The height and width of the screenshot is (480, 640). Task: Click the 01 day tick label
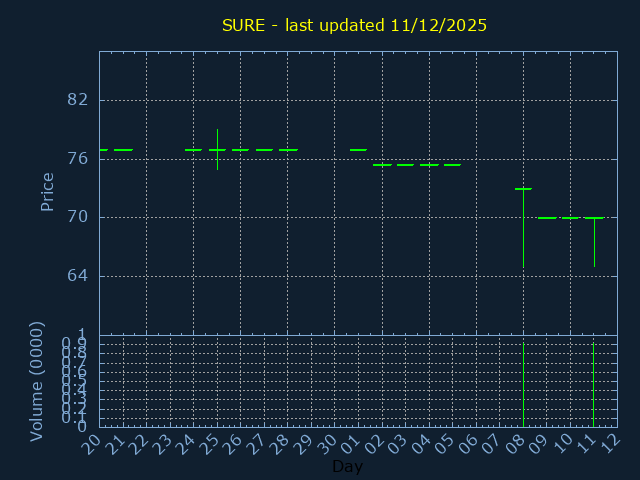tap(351, 442)
